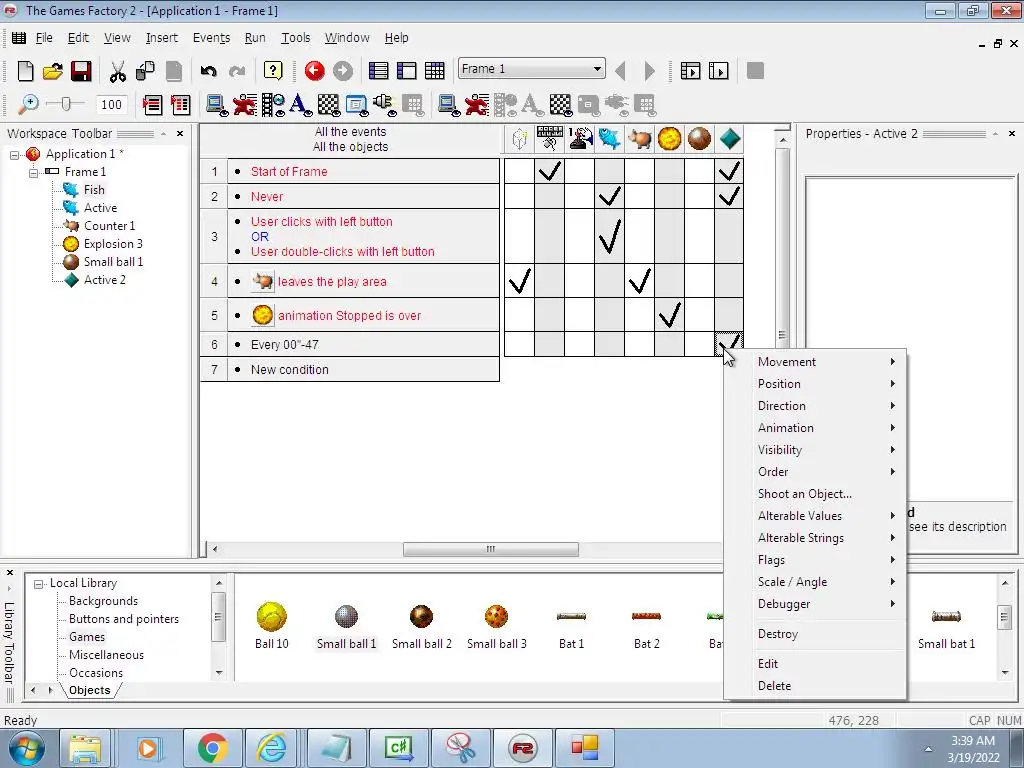Open the Insert menu
Image resolution: width=1024 pixels, height=768 pixels.
(x=161, y=38)
